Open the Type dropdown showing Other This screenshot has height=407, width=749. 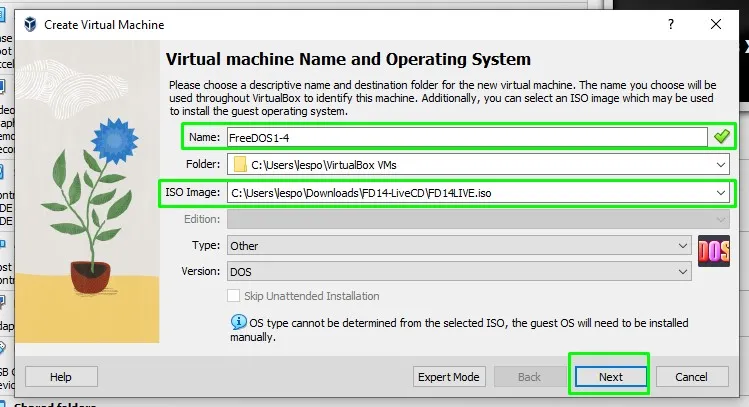click(459, 246)
